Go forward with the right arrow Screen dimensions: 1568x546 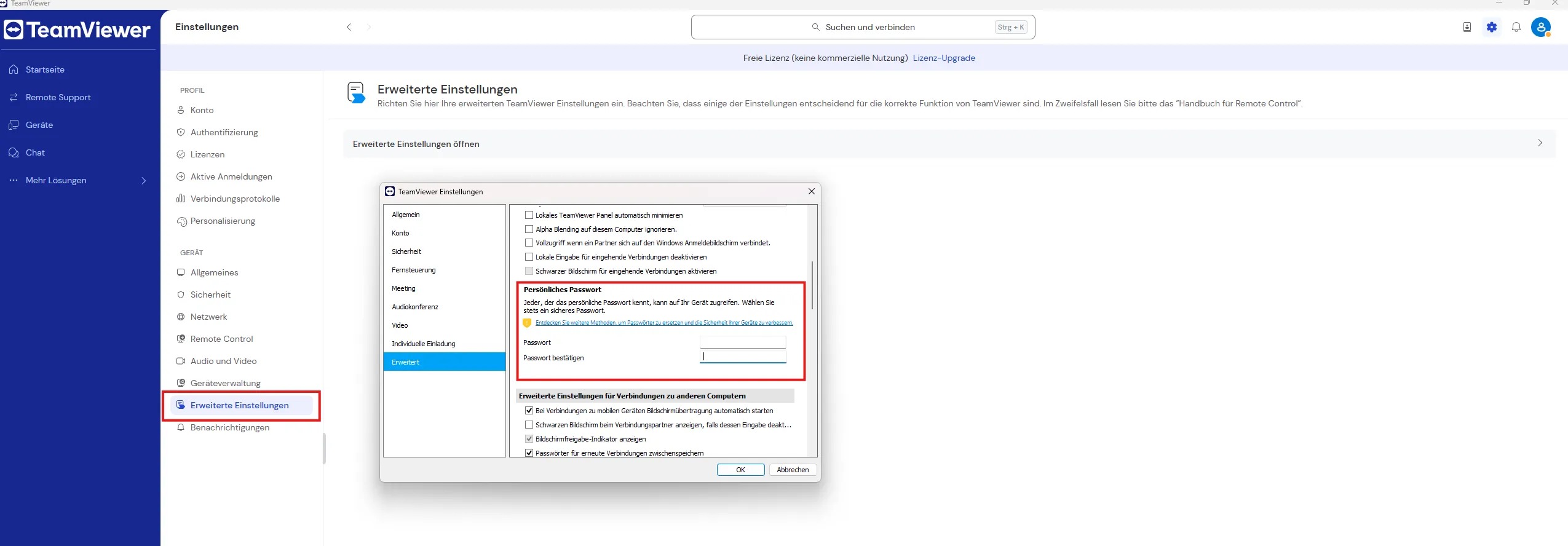tap(369, 27)
